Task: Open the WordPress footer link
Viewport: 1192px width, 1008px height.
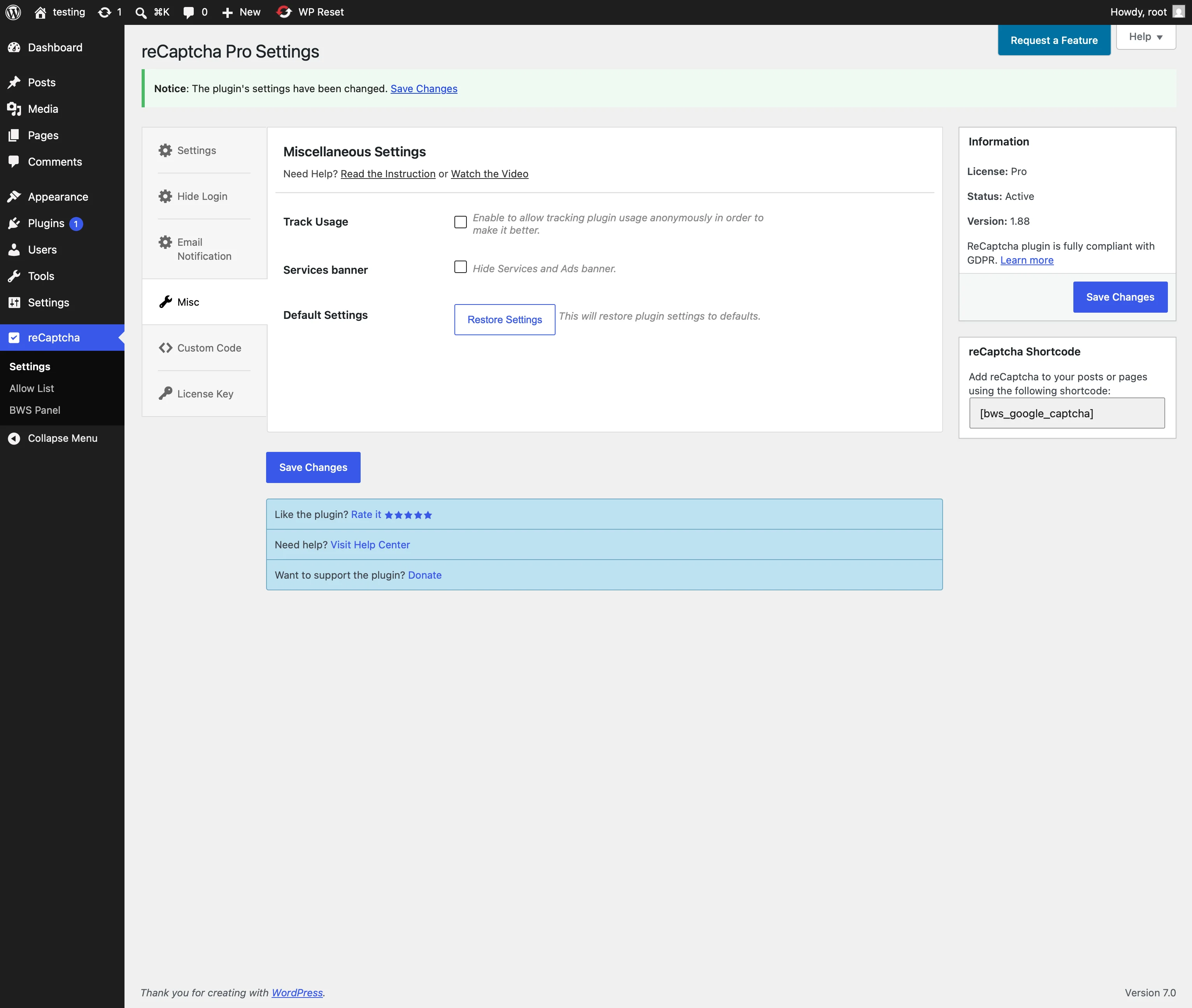Action: pos(297,992)
